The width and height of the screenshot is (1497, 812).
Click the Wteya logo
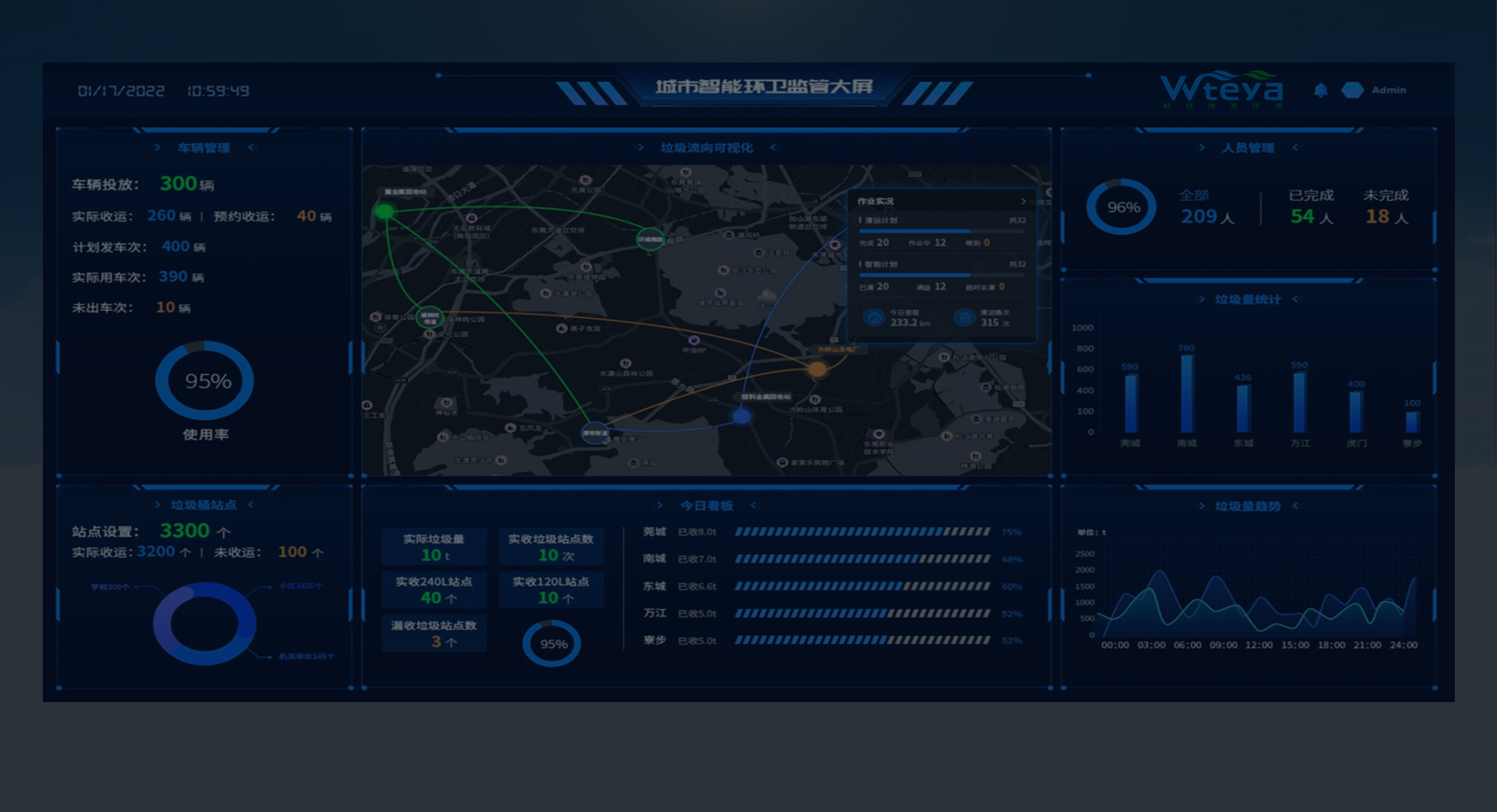coord(1221,90)
